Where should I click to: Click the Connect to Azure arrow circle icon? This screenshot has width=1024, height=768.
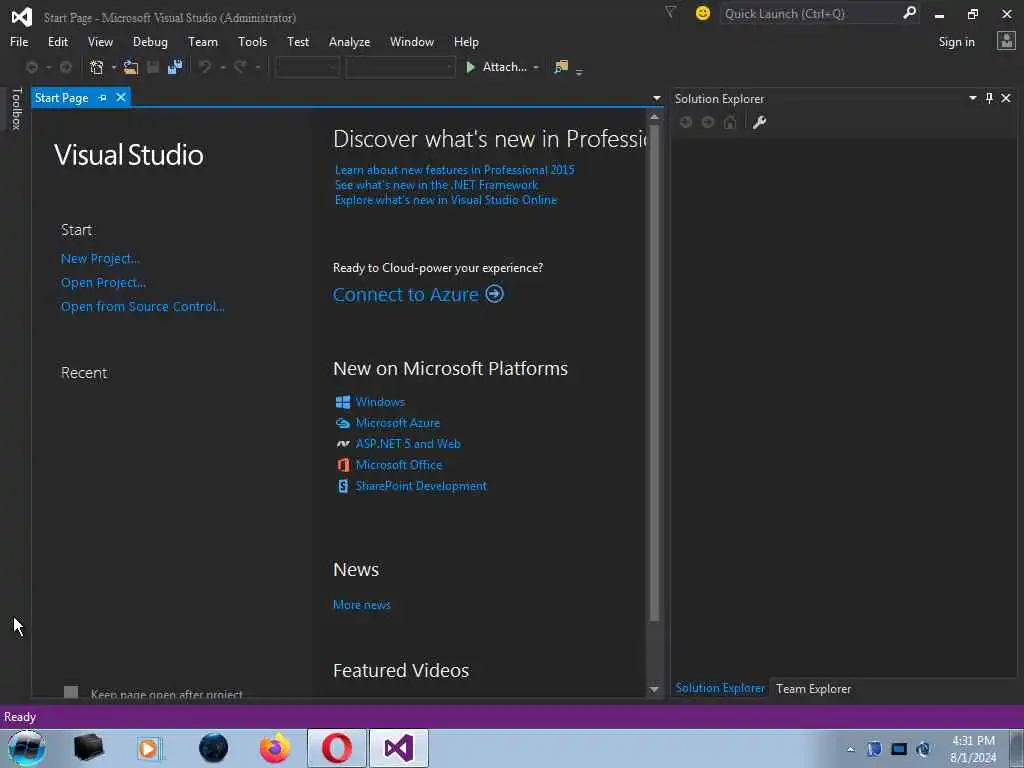tap(495, 294)
